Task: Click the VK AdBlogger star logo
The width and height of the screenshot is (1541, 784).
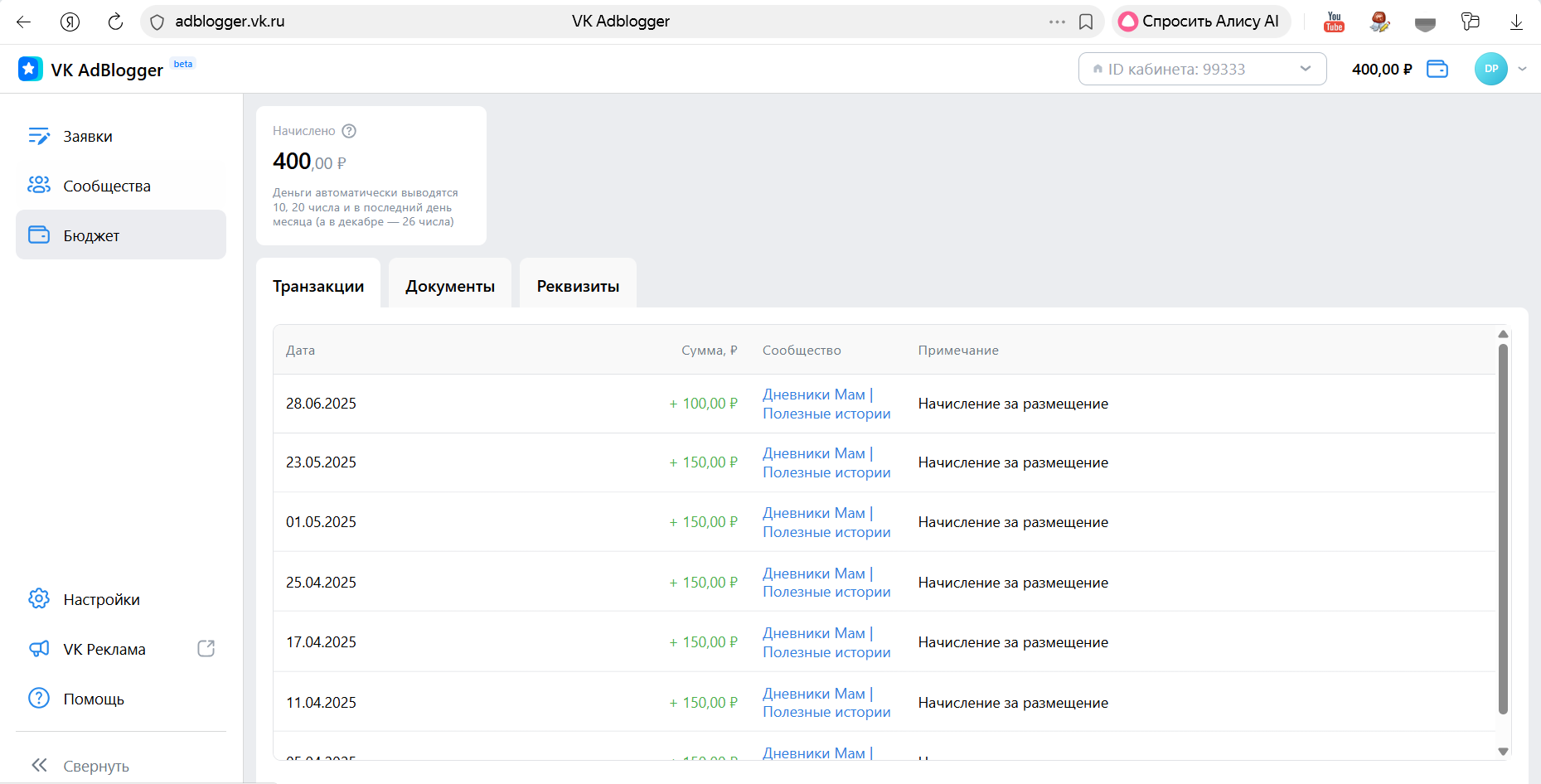Action: coord(30,69)
